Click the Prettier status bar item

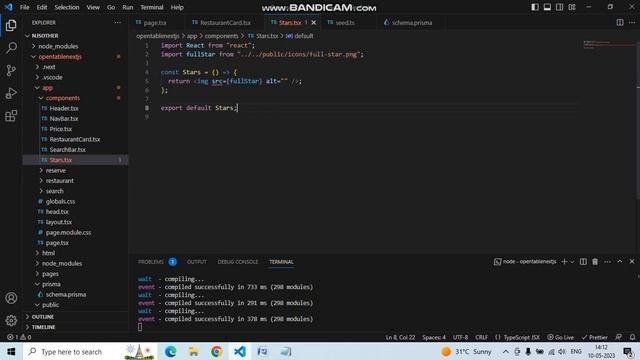click(x=594, y=337)
